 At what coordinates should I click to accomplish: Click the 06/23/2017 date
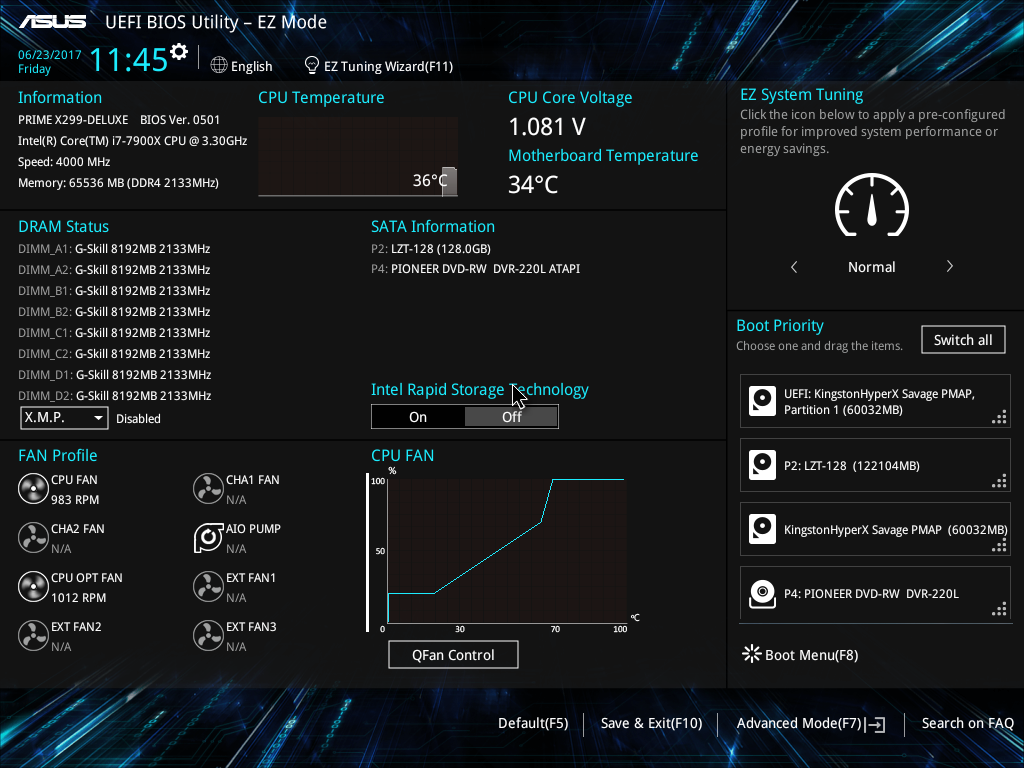tap(50, 55)
